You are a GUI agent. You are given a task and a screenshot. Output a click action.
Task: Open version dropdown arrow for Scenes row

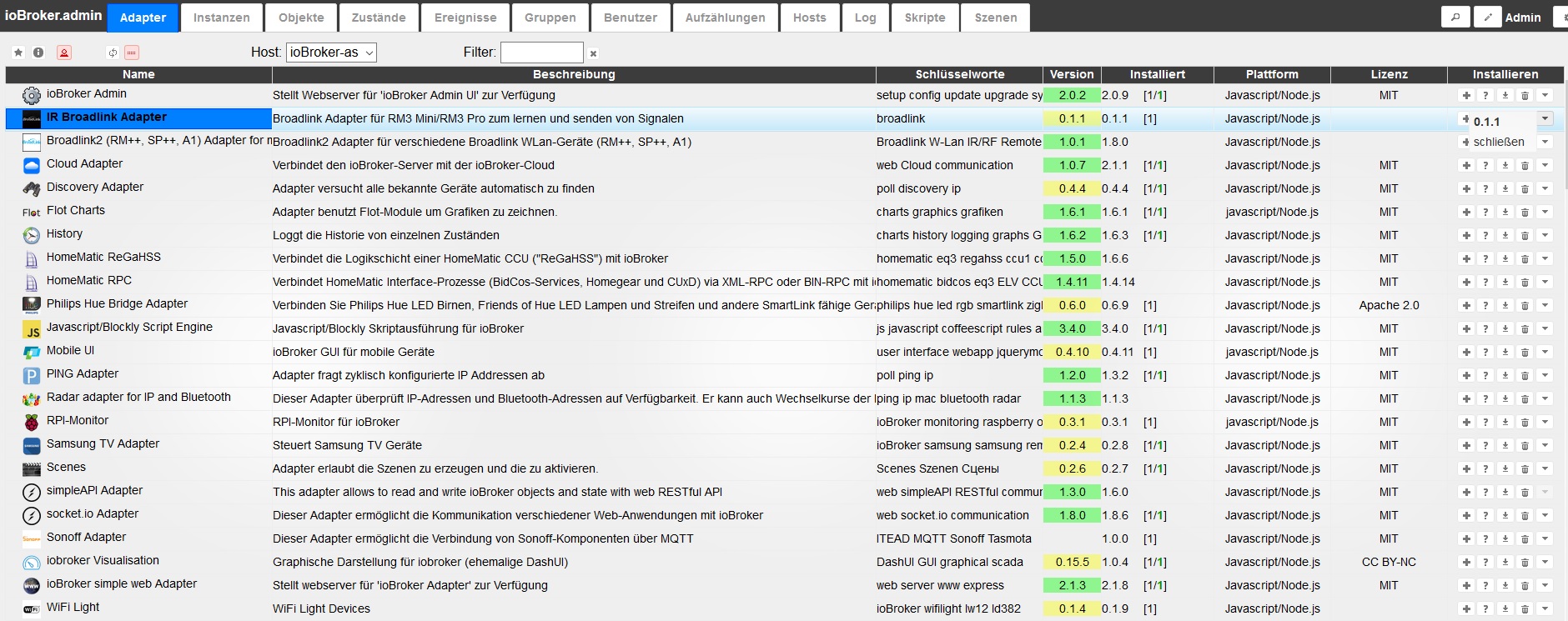click(x=1545, y=469)
